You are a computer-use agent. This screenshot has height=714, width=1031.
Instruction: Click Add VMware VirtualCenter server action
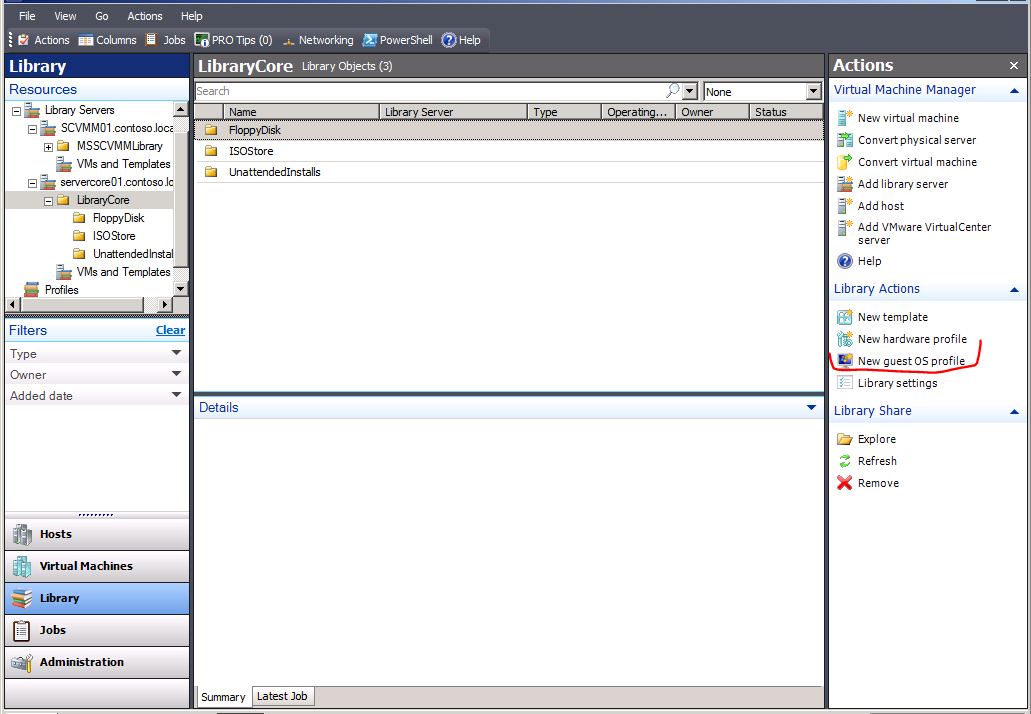(914, 233)
